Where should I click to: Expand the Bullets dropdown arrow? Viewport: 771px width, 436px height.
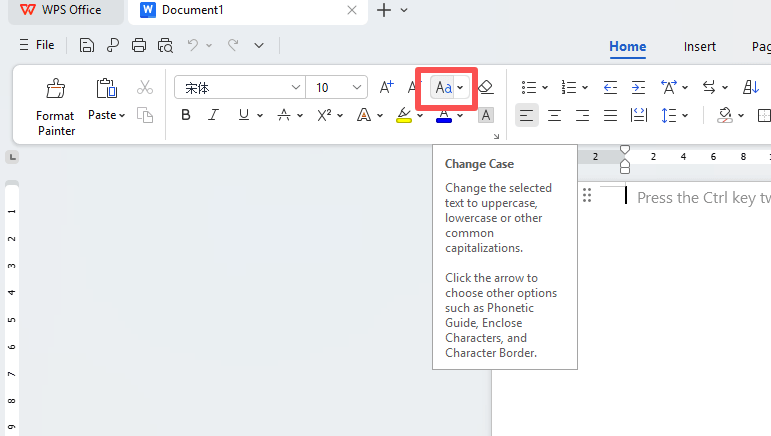click(x=545, y=87)
